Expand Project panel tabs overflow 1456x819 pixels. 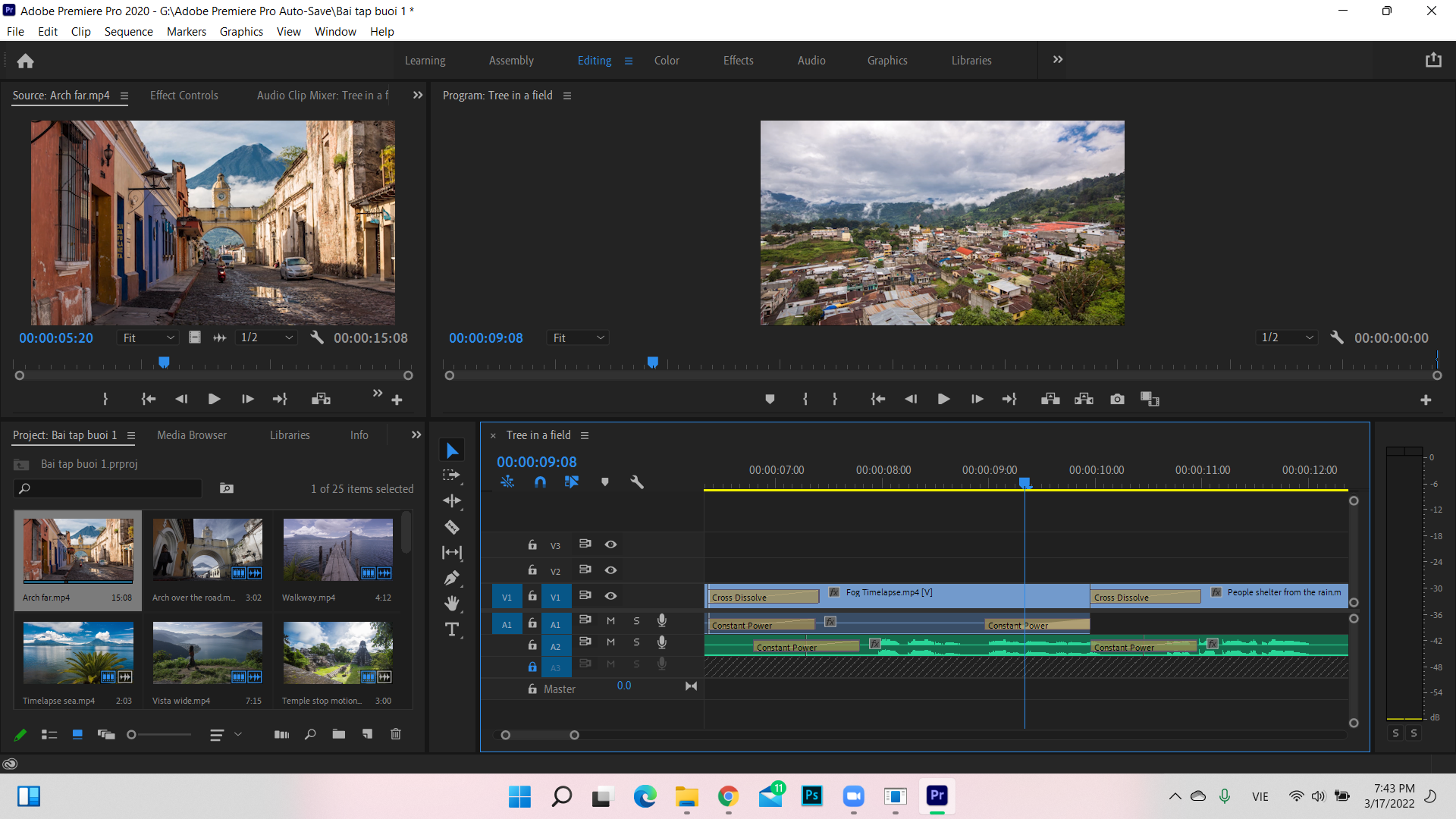pyautogui.click(x=416, y=435)
